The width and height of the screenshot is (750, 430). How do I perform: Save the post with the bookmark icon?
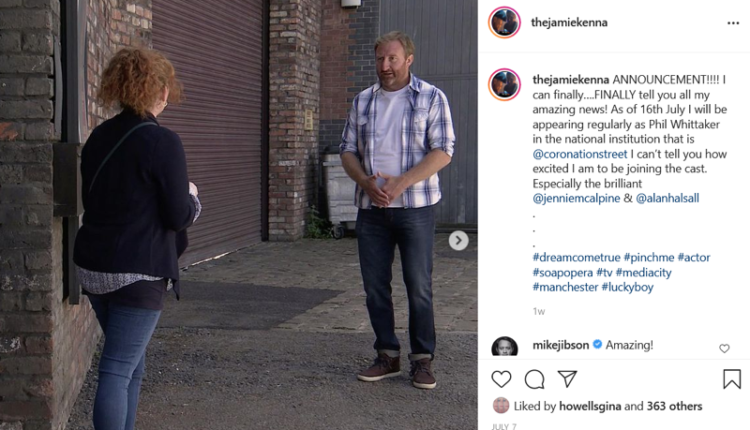(732, 379)
